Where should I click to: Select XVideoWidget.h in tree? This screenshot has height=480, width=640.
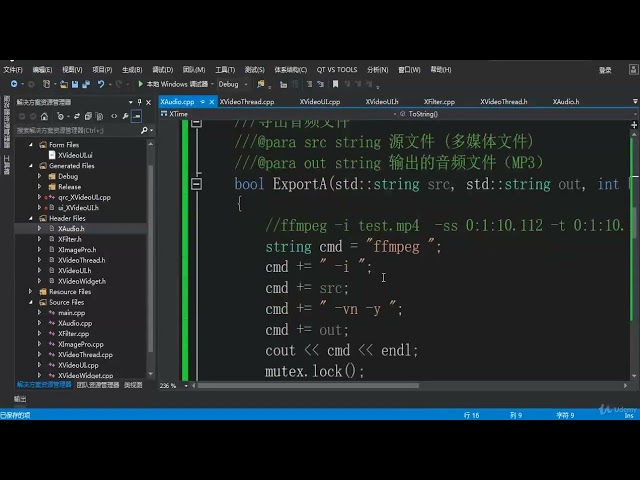[x=82, y=281]
